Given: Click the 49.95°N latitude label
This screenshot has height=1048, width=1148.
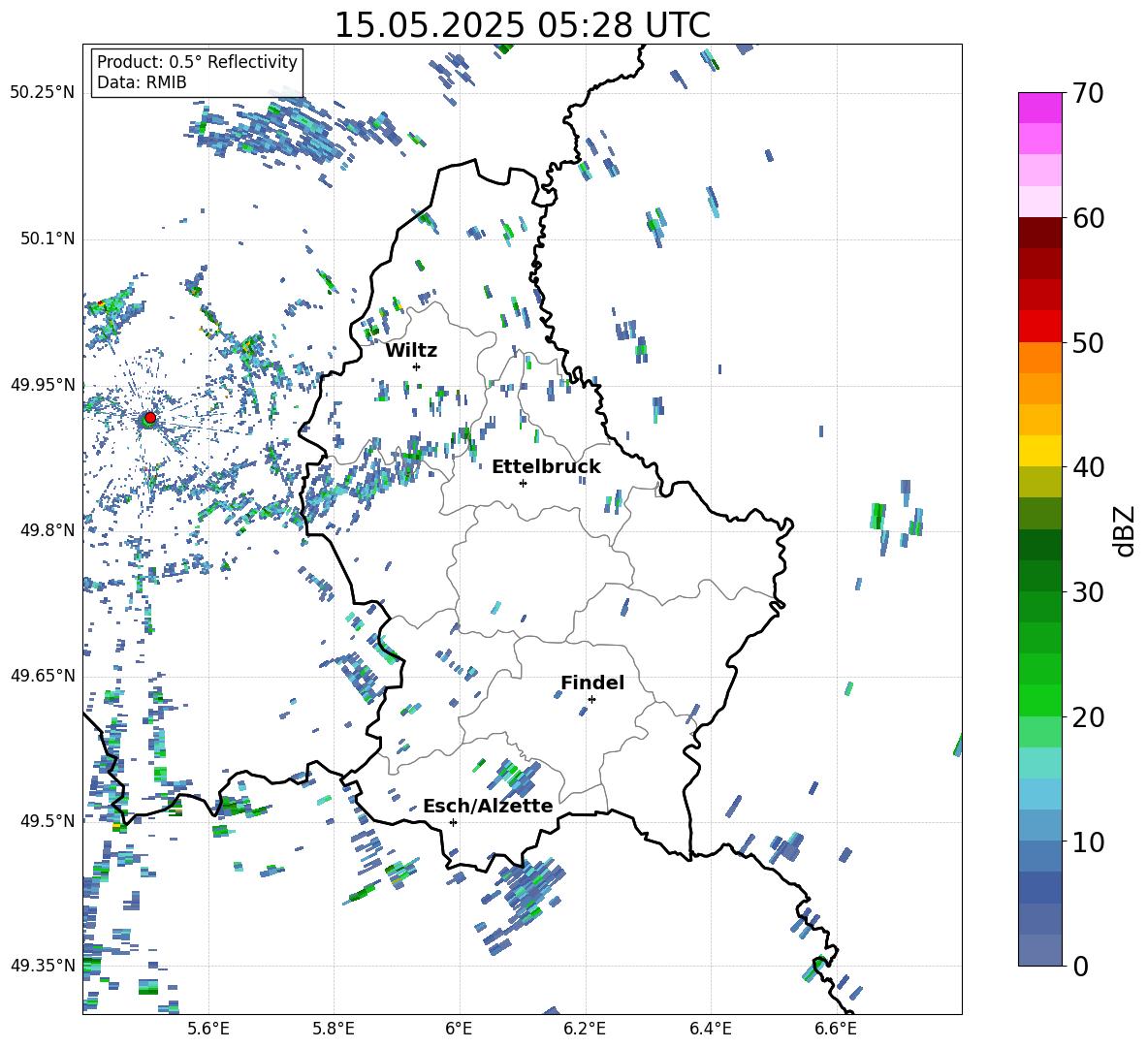Looking at the screenshot, I should (x=43, y=384).
